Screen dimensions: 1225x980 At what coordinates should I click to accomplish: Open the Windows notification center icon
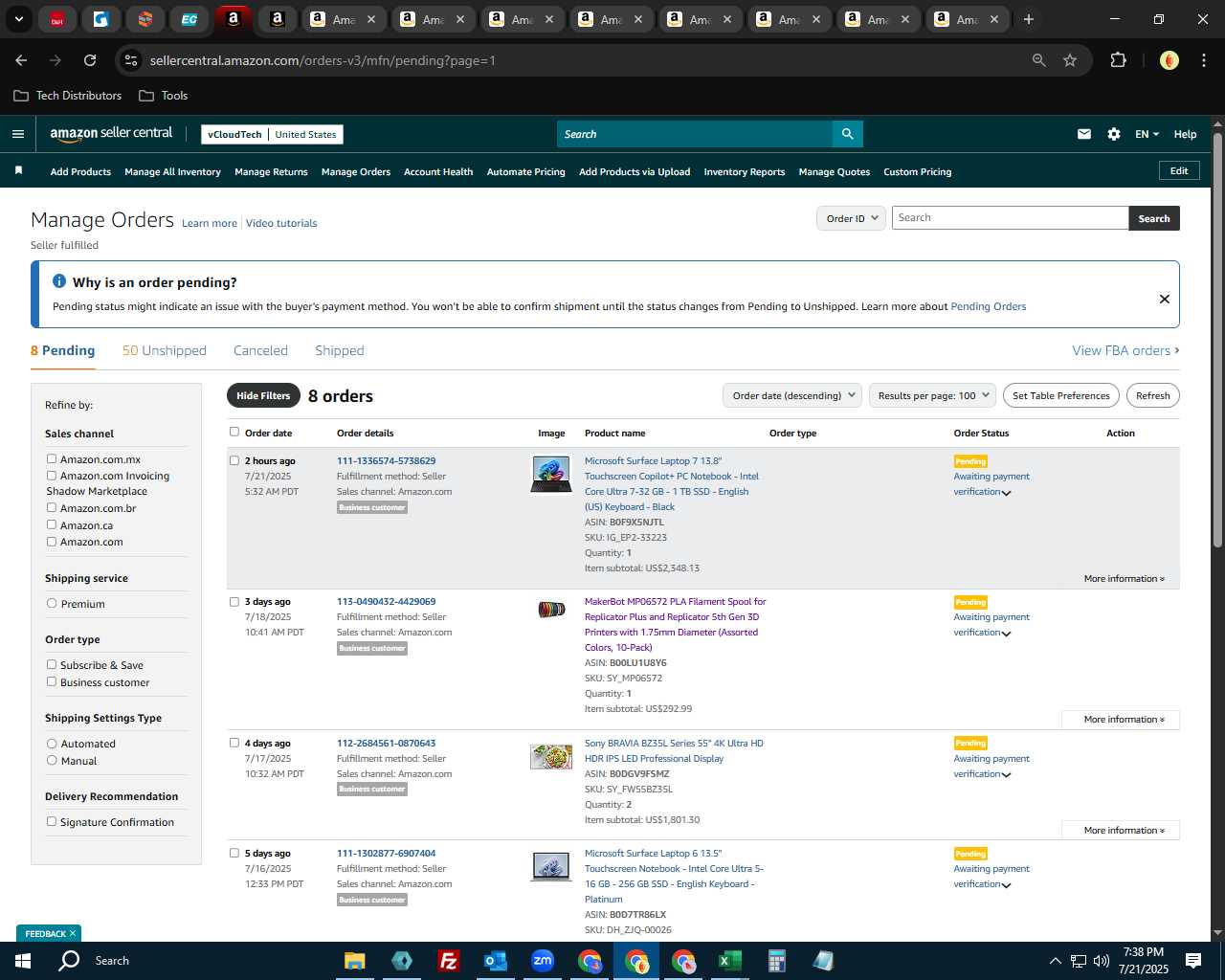pos(1193,961)
